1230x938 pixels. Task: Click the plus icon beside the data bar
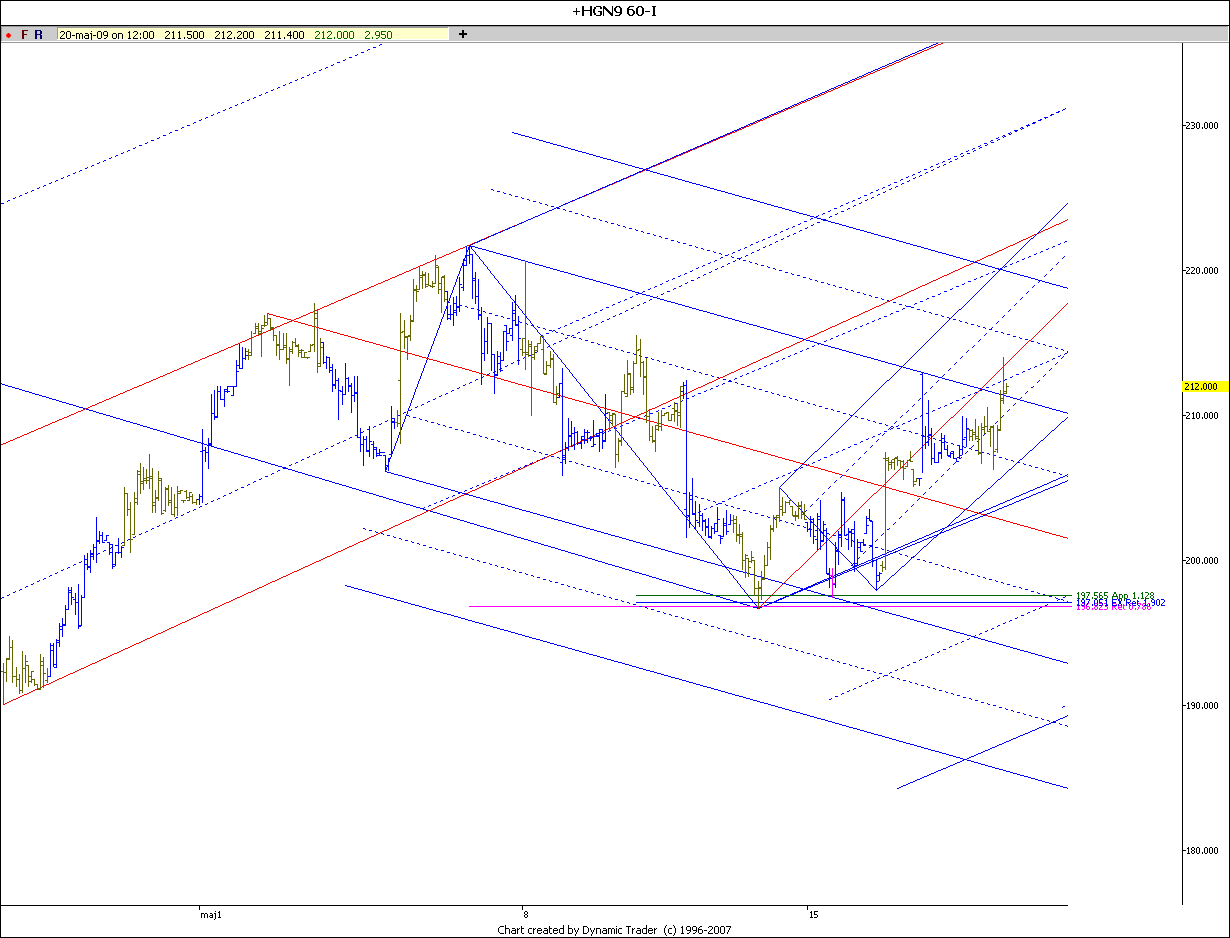[x=462, y=34]
